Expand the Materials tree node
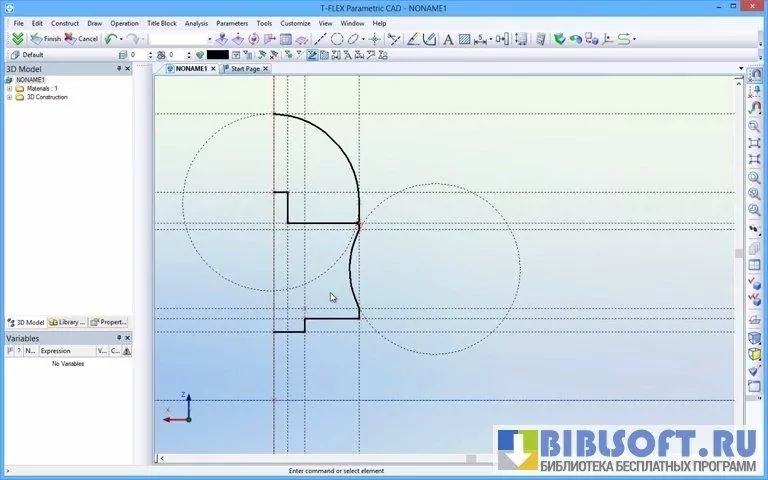 coord(9,88)
